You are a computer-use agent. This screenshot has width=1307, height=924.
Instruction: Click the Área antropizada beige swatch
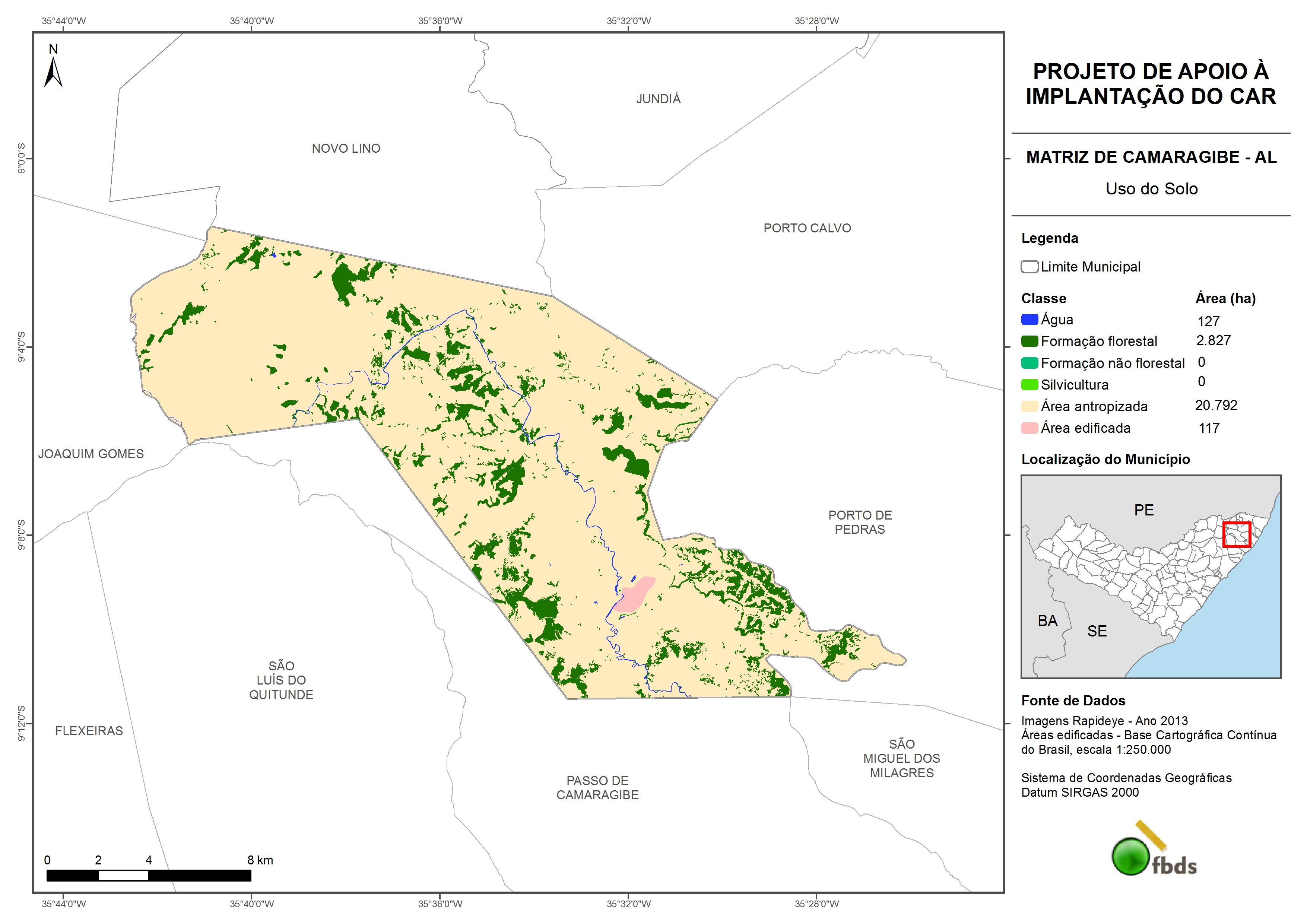click(1029, 406)
